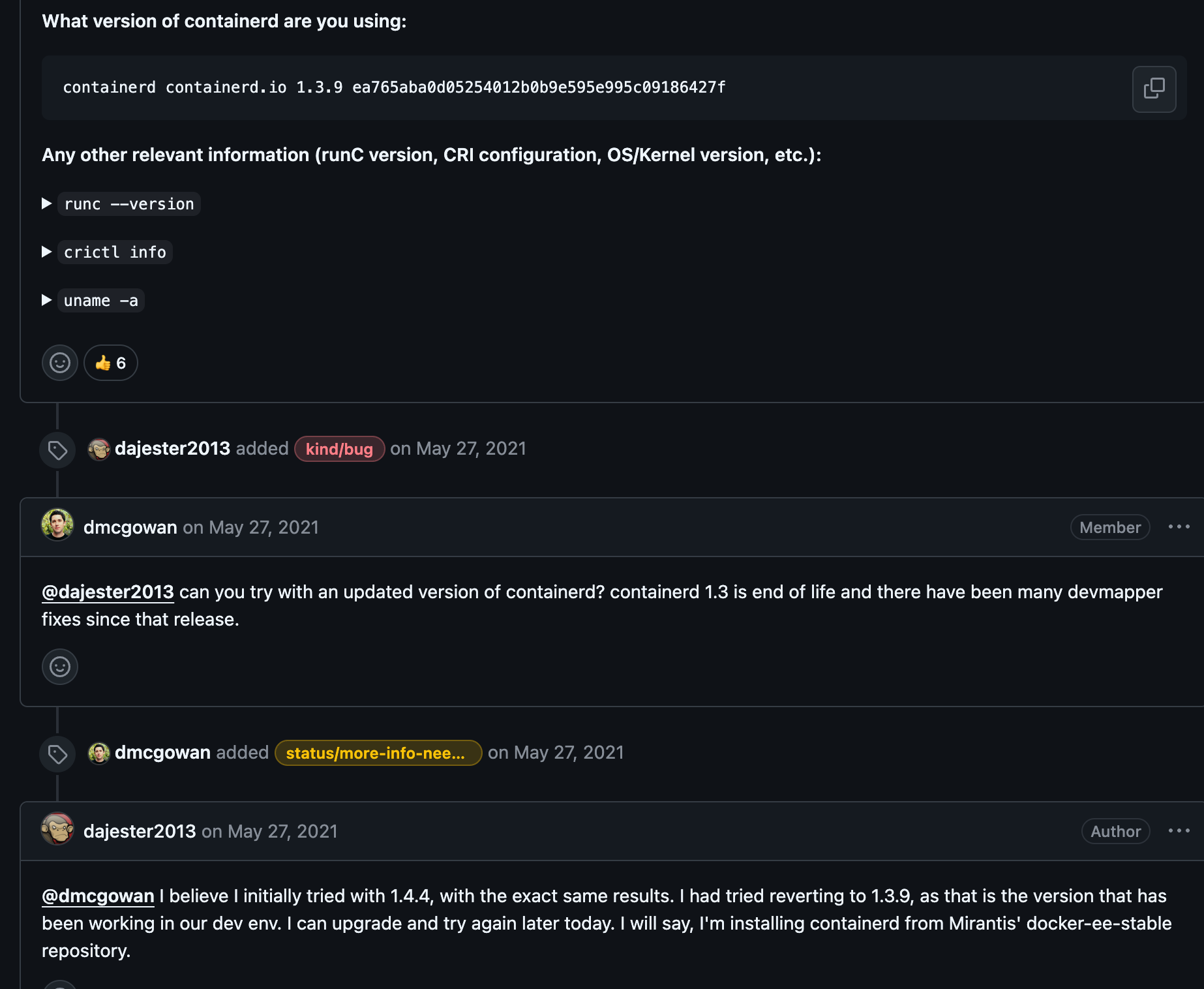Add a reaction to the issue description
Viewport: 1204px width, 989px height.
[60, 363]
